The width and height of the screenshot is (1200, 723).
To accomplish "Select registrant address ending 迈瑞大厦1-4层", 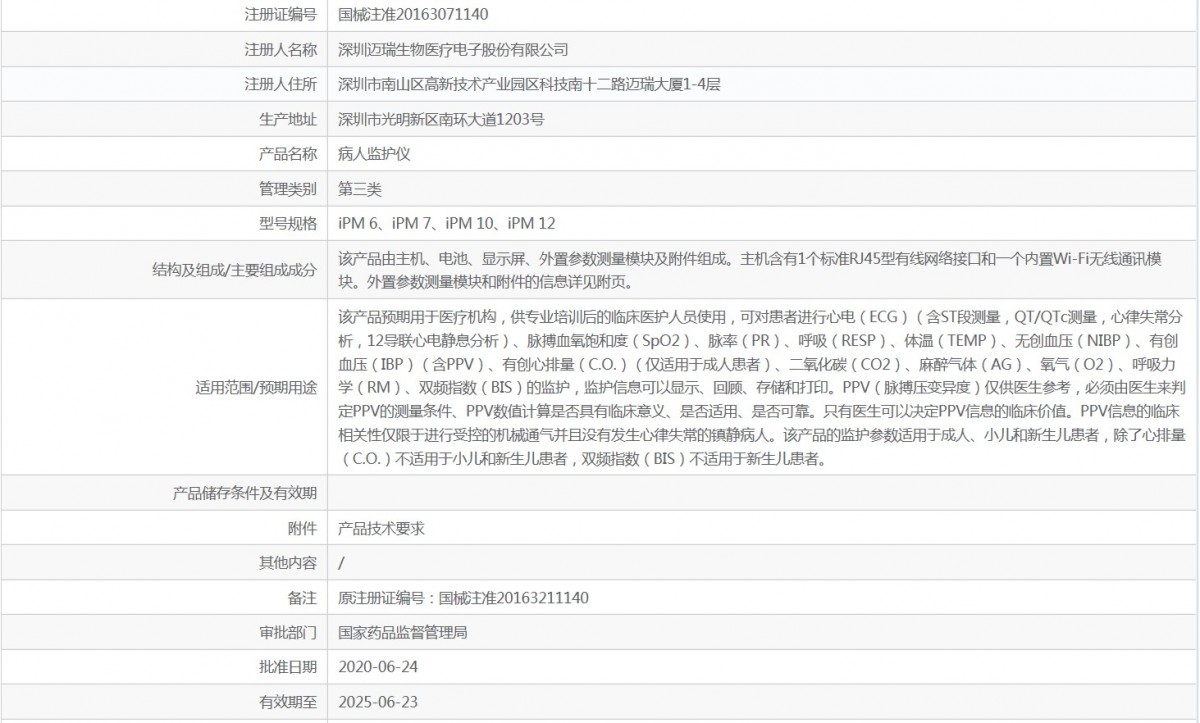I will (x=529, y=84).
